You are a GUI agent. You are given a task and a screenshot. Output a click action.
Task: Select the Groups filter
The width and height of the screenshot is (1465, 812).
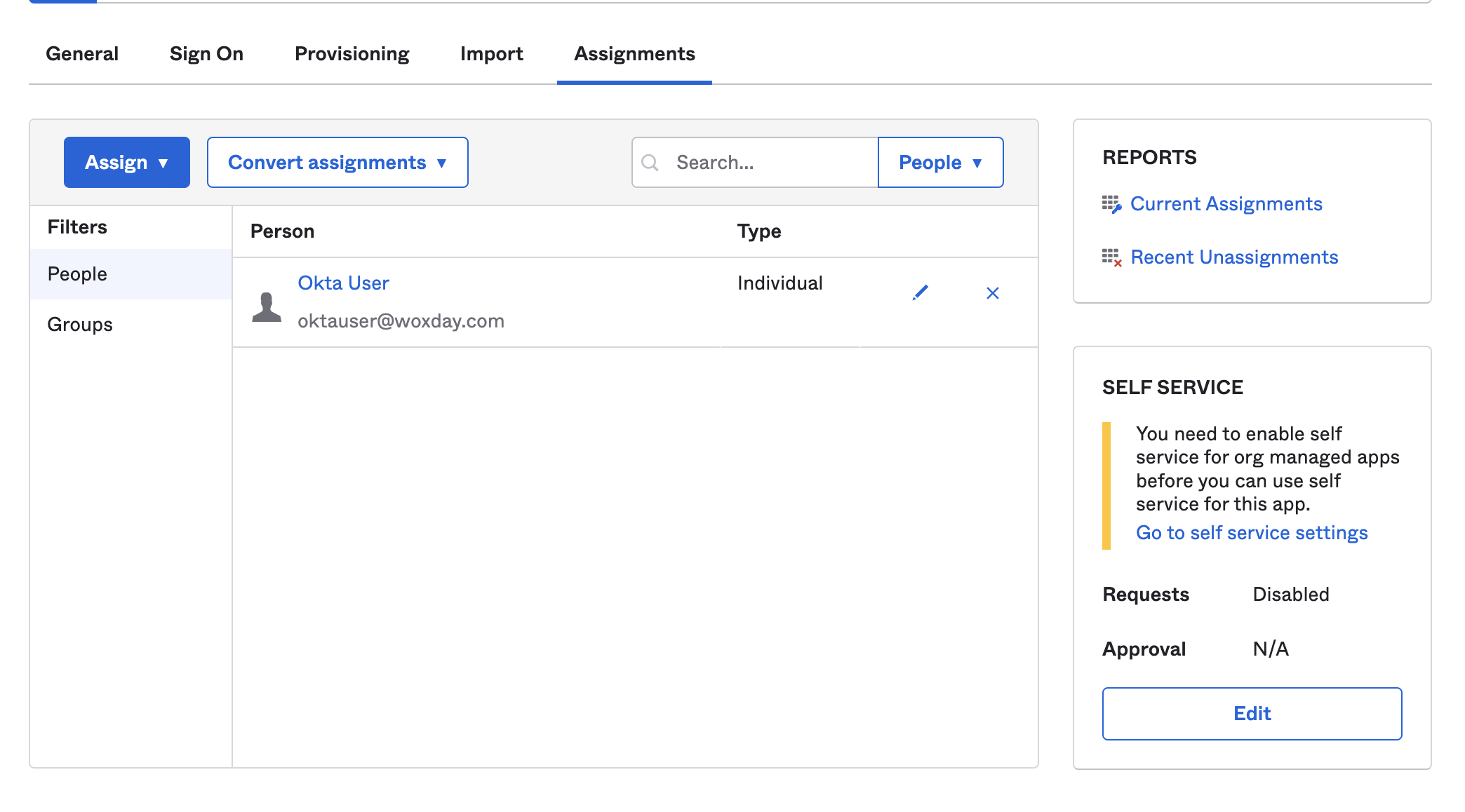[131, 325]
